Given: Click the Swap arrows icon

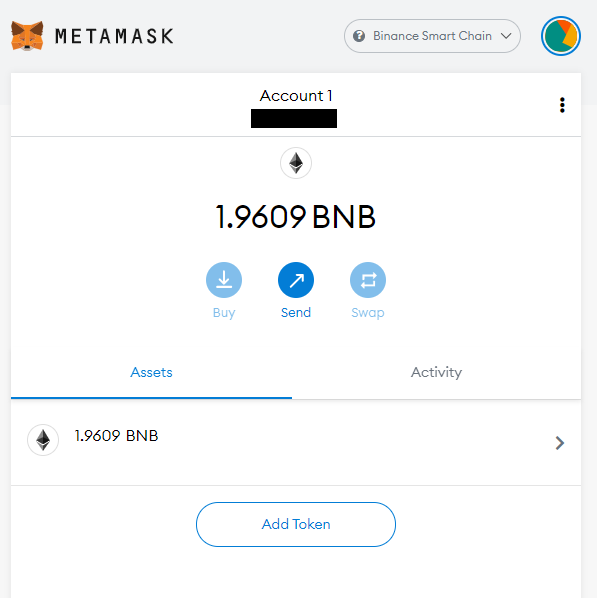Looking at the screenshot, I should pos(368,280).
